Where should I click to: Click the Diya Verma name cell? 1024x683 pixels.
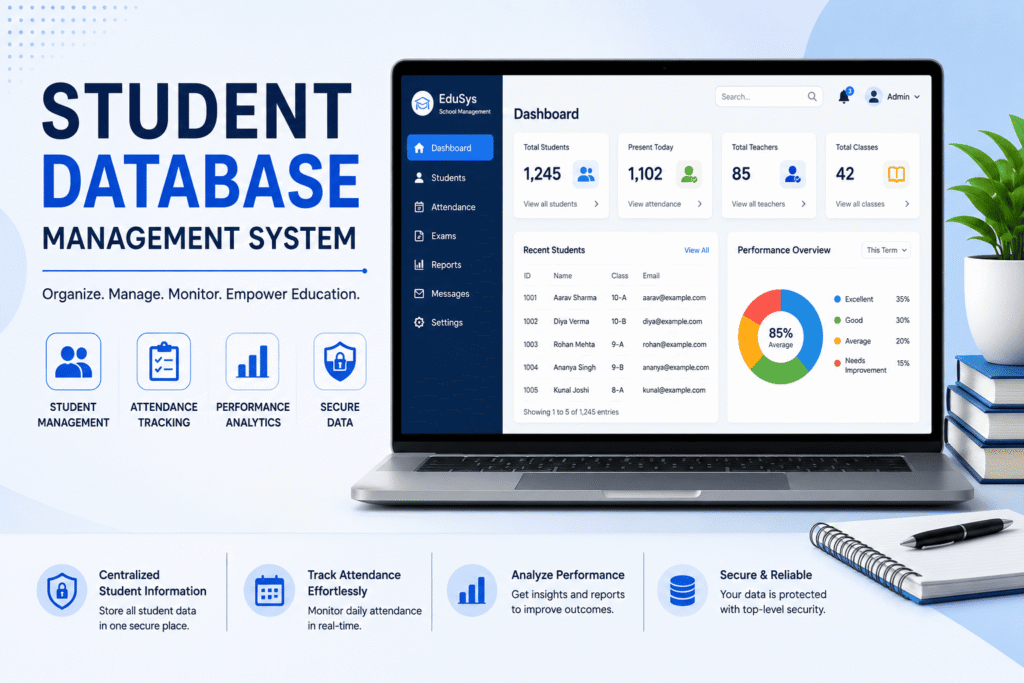coord(571,321)
